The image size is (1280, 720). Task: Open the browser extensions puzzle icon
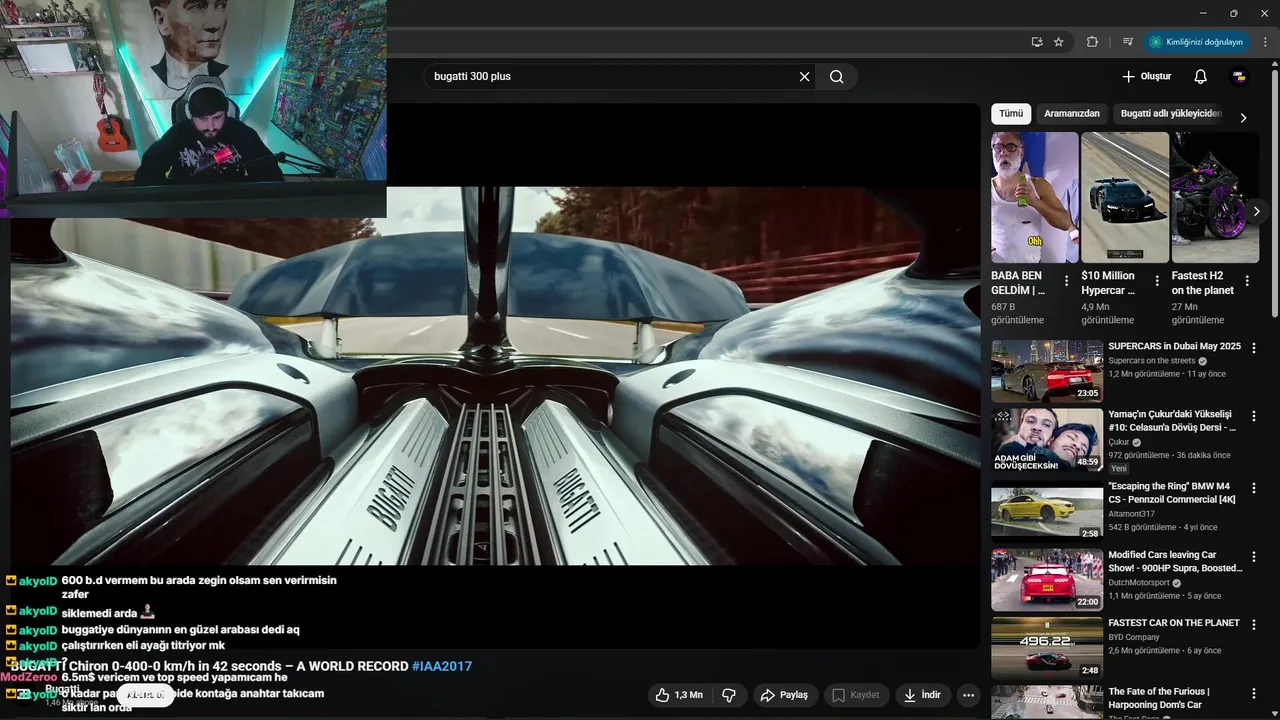(x=1092, y=42)
